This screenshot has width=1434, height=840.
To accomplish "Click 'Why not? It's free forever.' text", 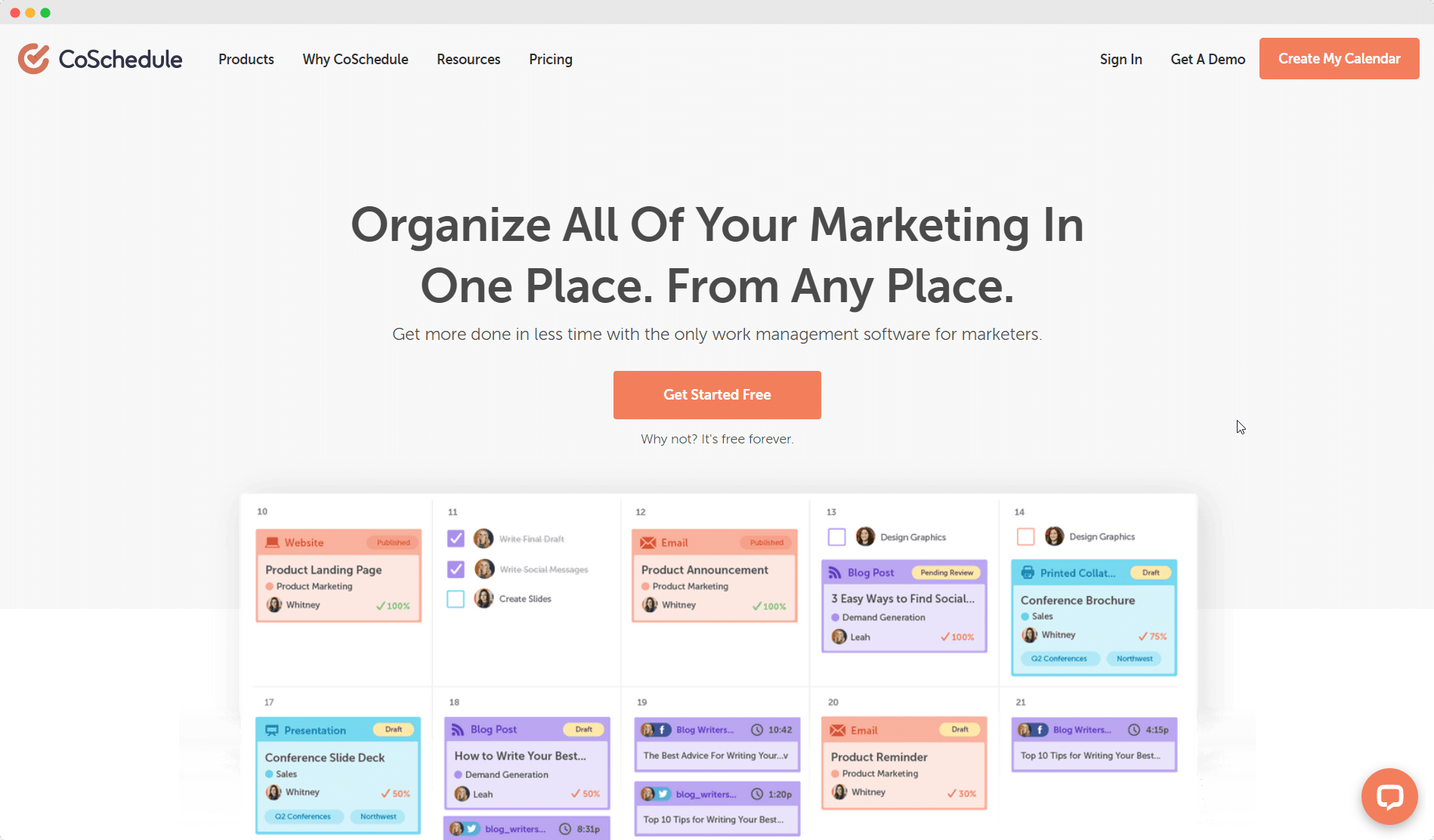I will [717, 439].
